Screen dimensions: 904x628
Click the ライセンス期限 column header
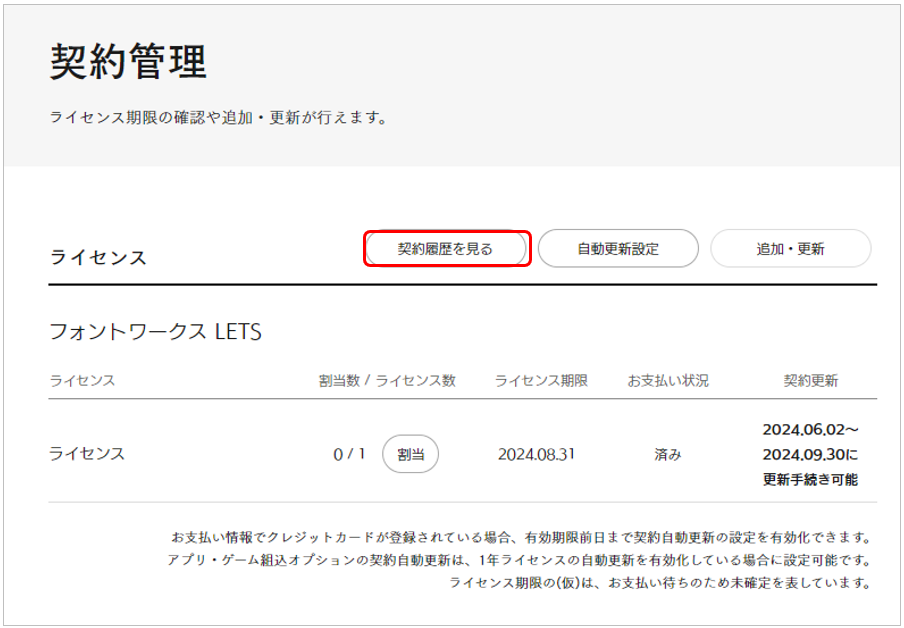541,381
